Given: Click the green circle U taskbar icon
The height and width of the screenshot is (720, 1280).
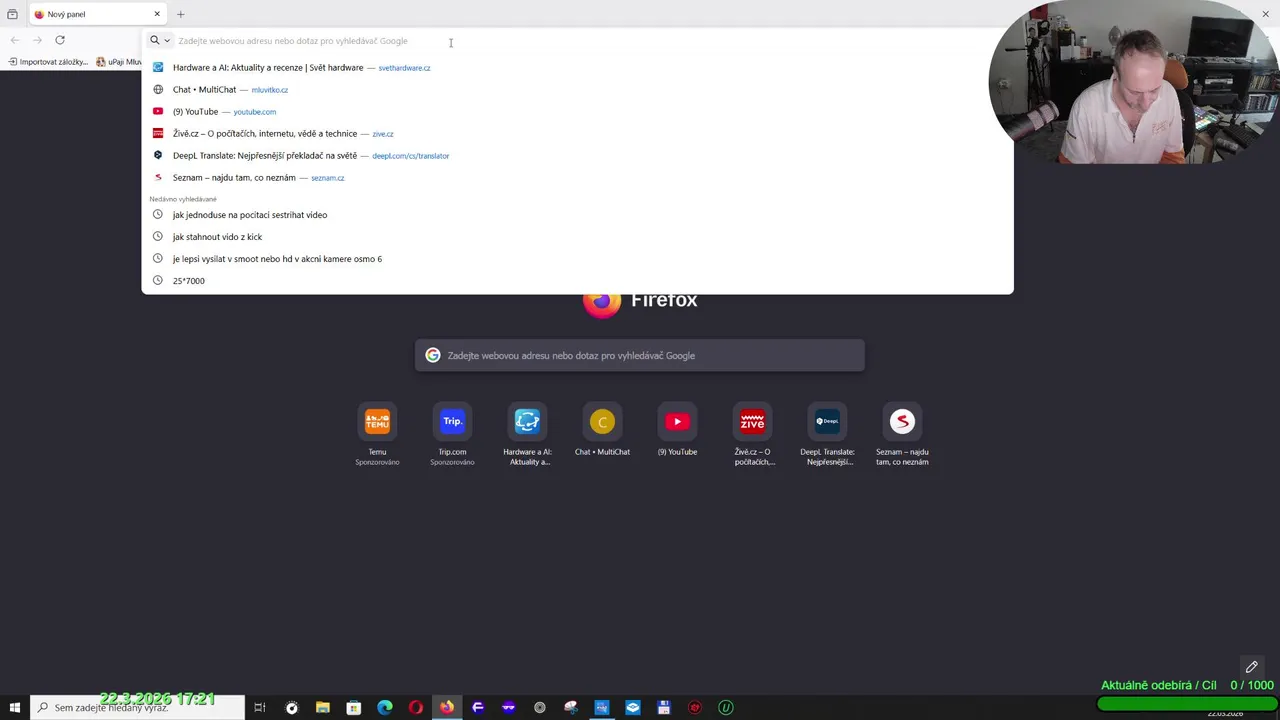Looking at the screenshot, I should coord(726,708).
